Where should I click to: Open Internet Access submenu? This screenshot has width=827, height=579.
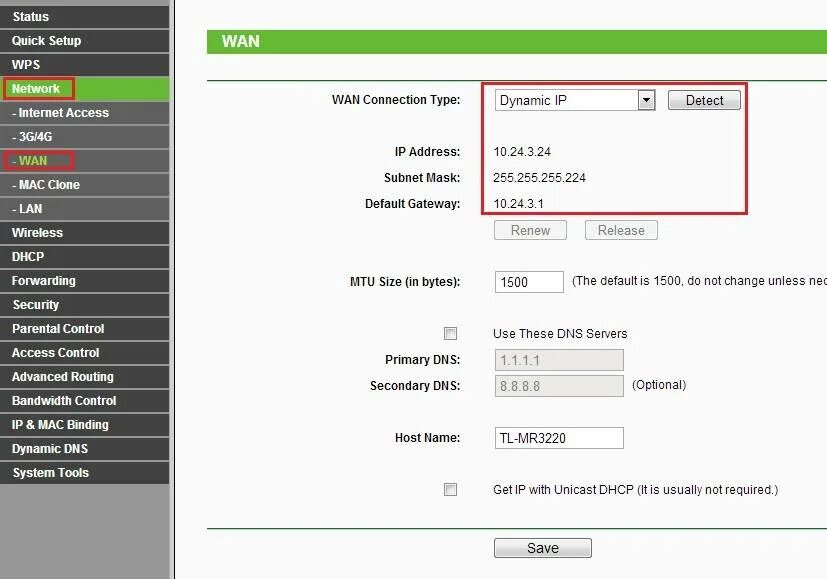(84, 112)
